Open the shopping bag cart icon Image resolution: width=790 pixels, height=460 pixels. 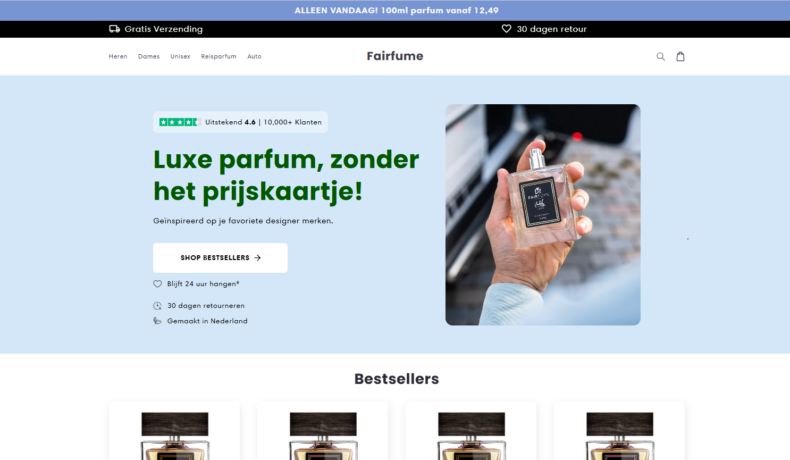click(680, 56)
